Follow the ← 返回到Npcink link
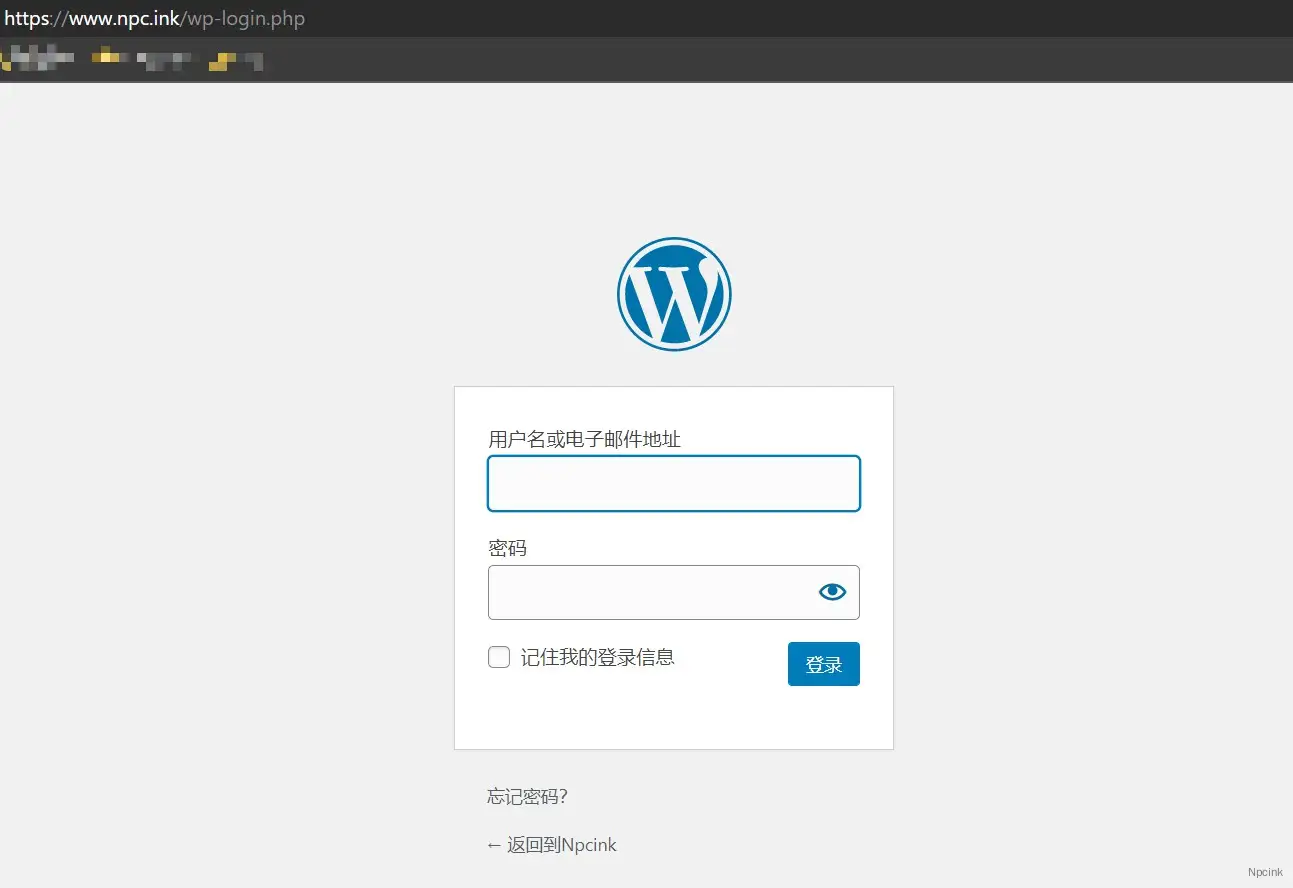 pyautogui.click(x=552, y=845)
